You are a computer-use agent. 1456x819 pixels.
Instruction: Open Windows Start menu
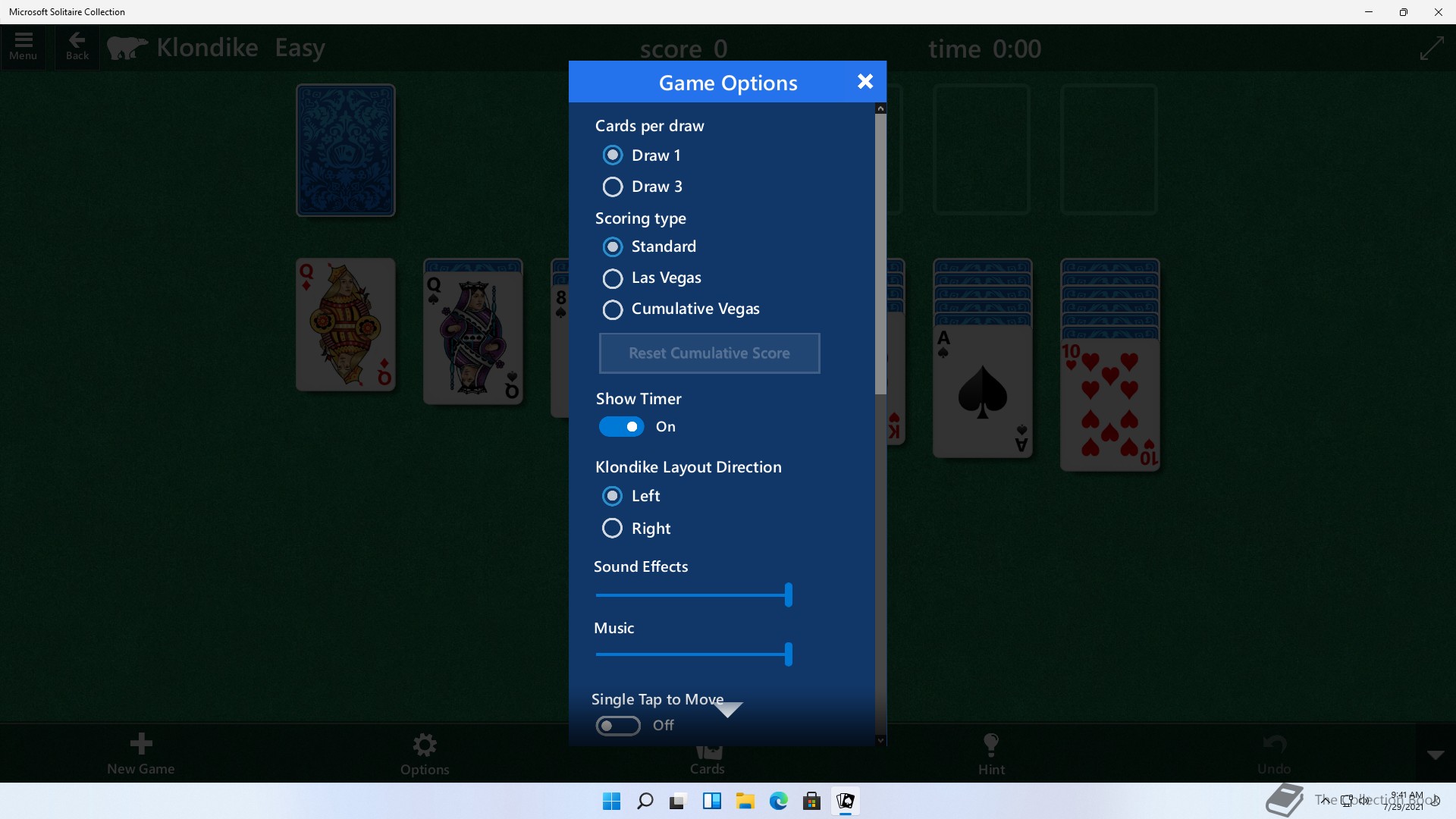coord(611,801)
